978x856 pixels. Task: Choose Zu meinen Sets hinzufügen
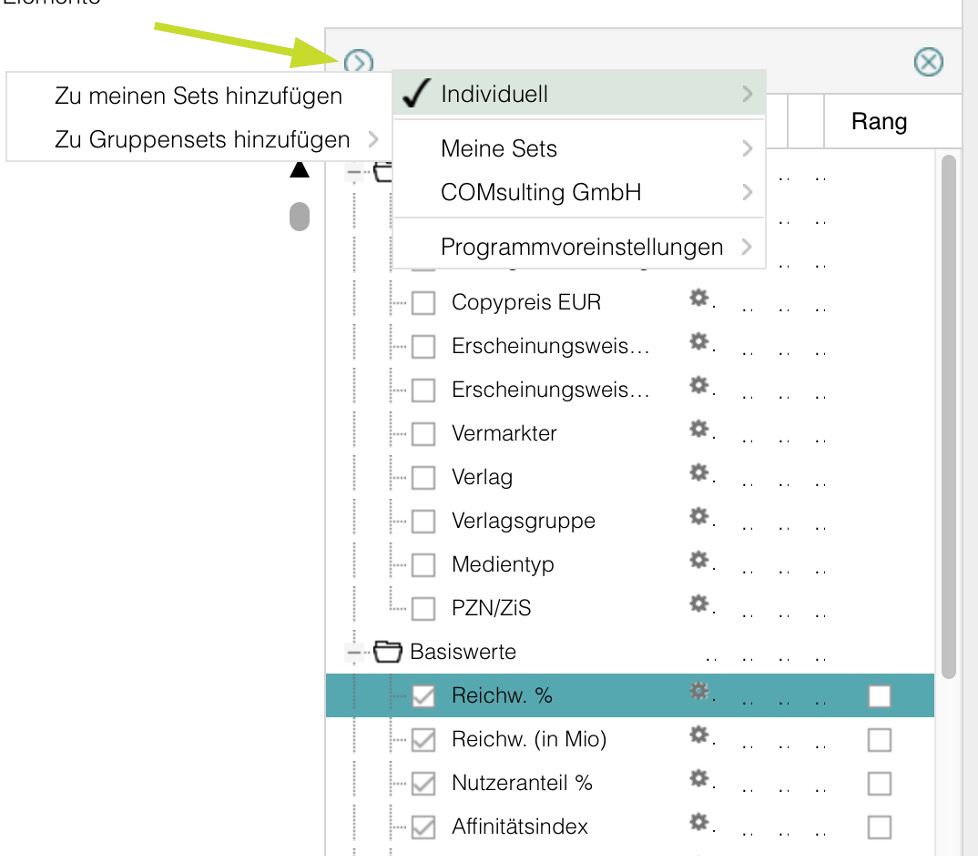click(x=198, y=96)
